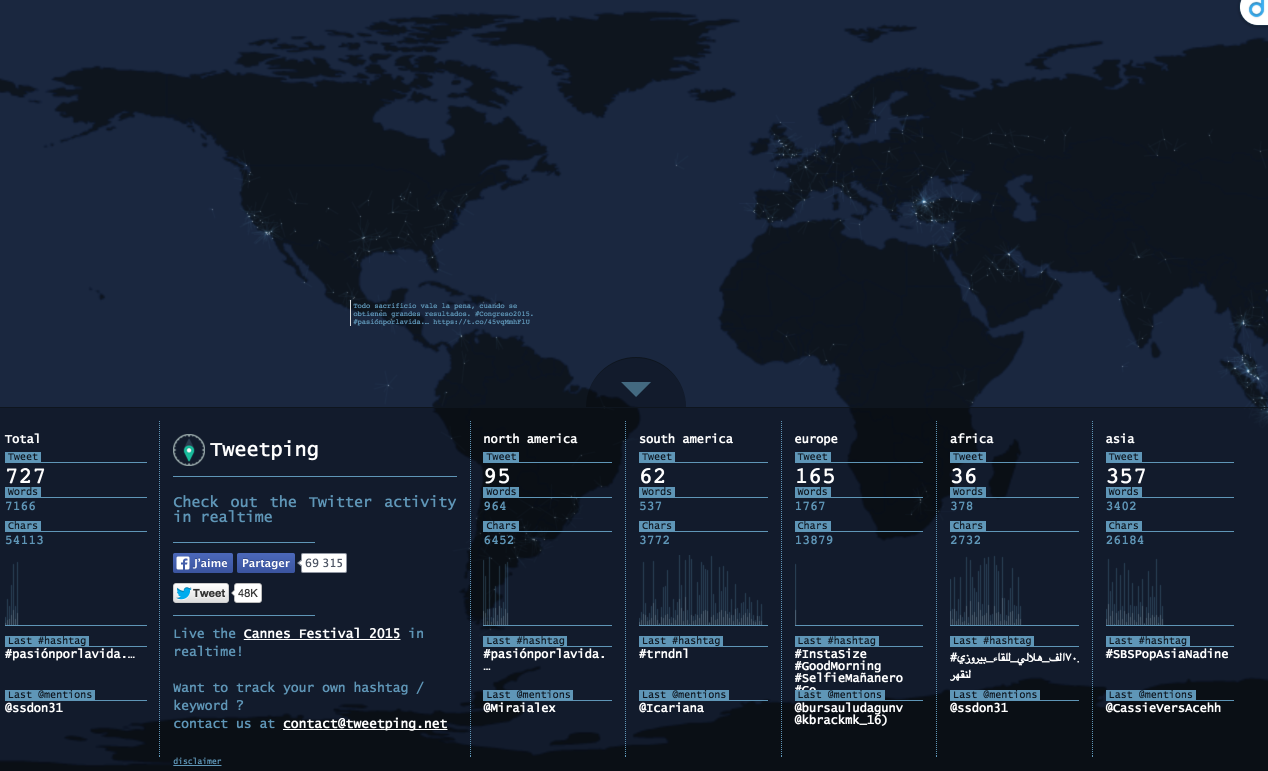This screenshot has height=771, width=1268.
Task: Click the @Miraialex mention
Action: [520, 708]
